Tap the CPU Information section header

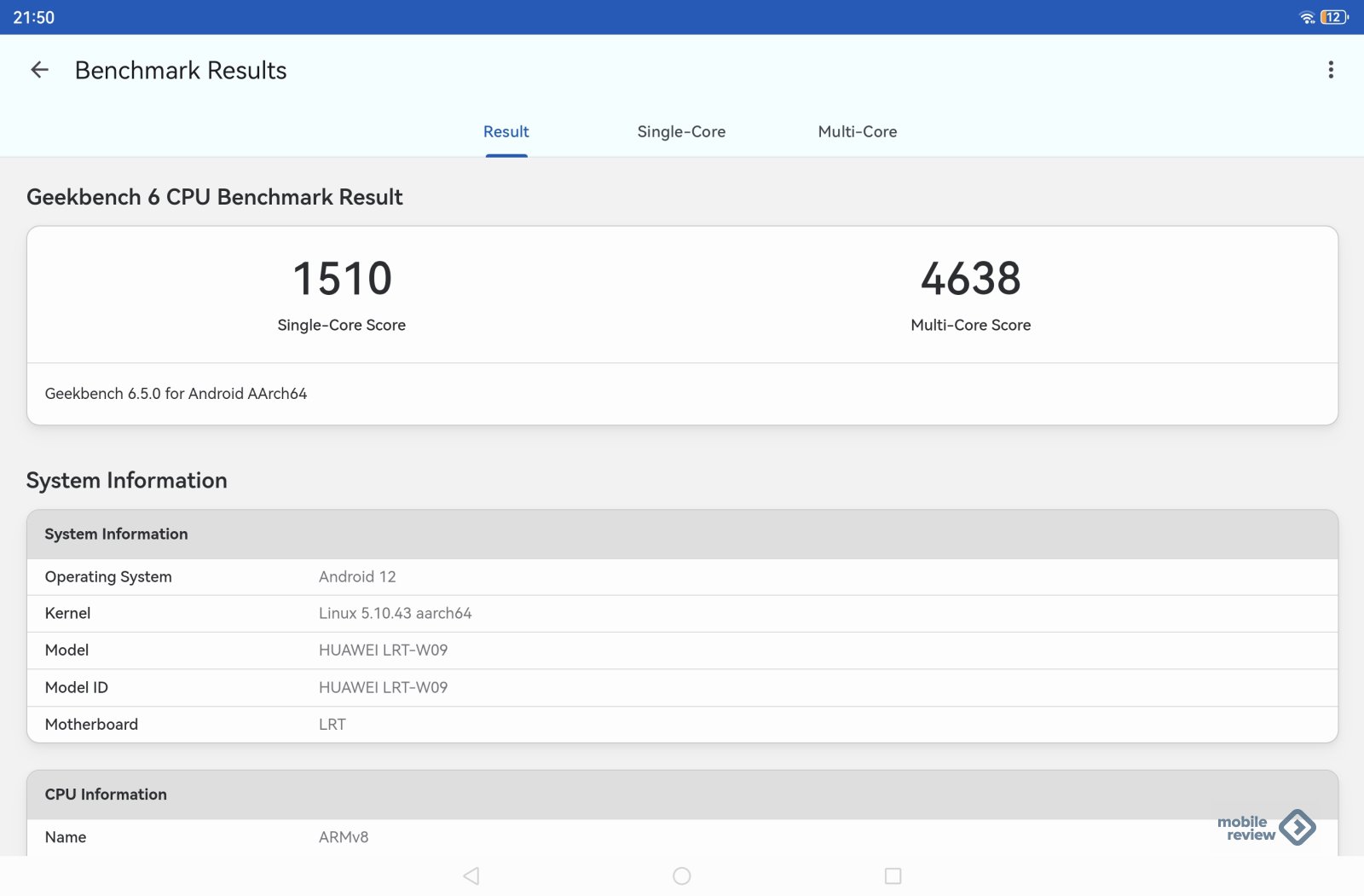click(682, 795)
